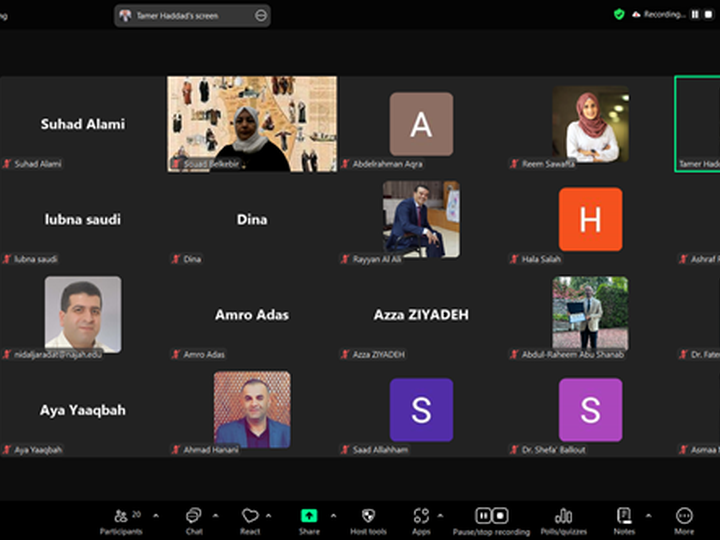Select Abdelrahman Aqra's avatar A tile
720x540 pixels.
pos(421,124)
